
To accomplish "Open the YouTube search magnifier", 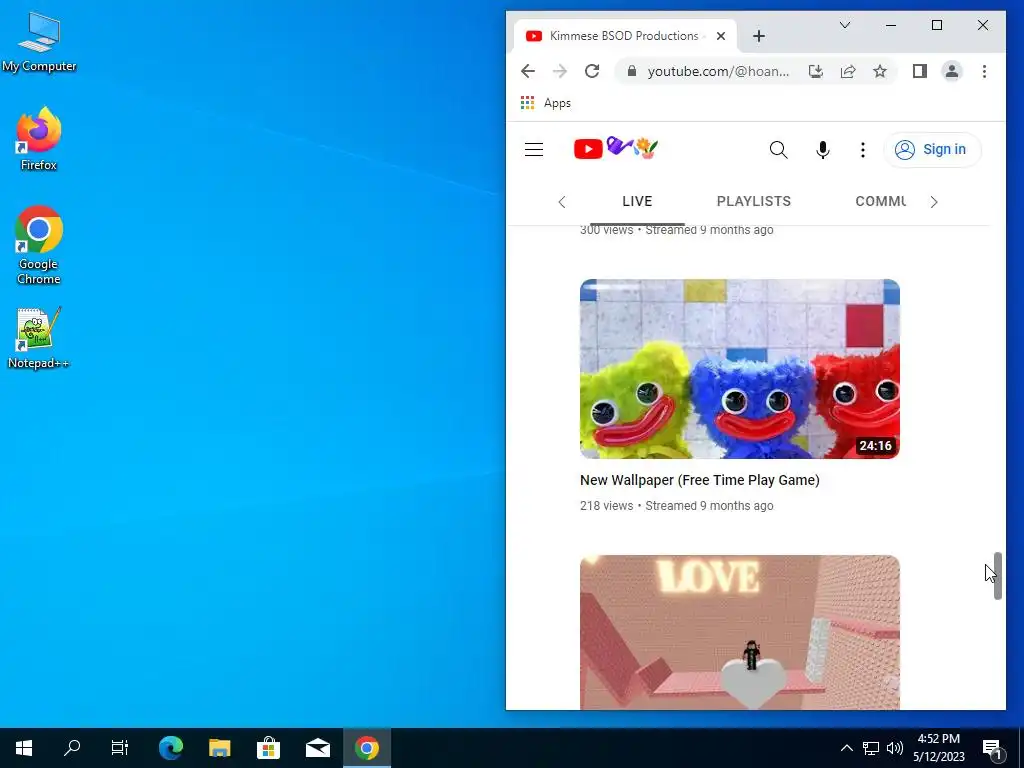I will (x=778, y=150).
